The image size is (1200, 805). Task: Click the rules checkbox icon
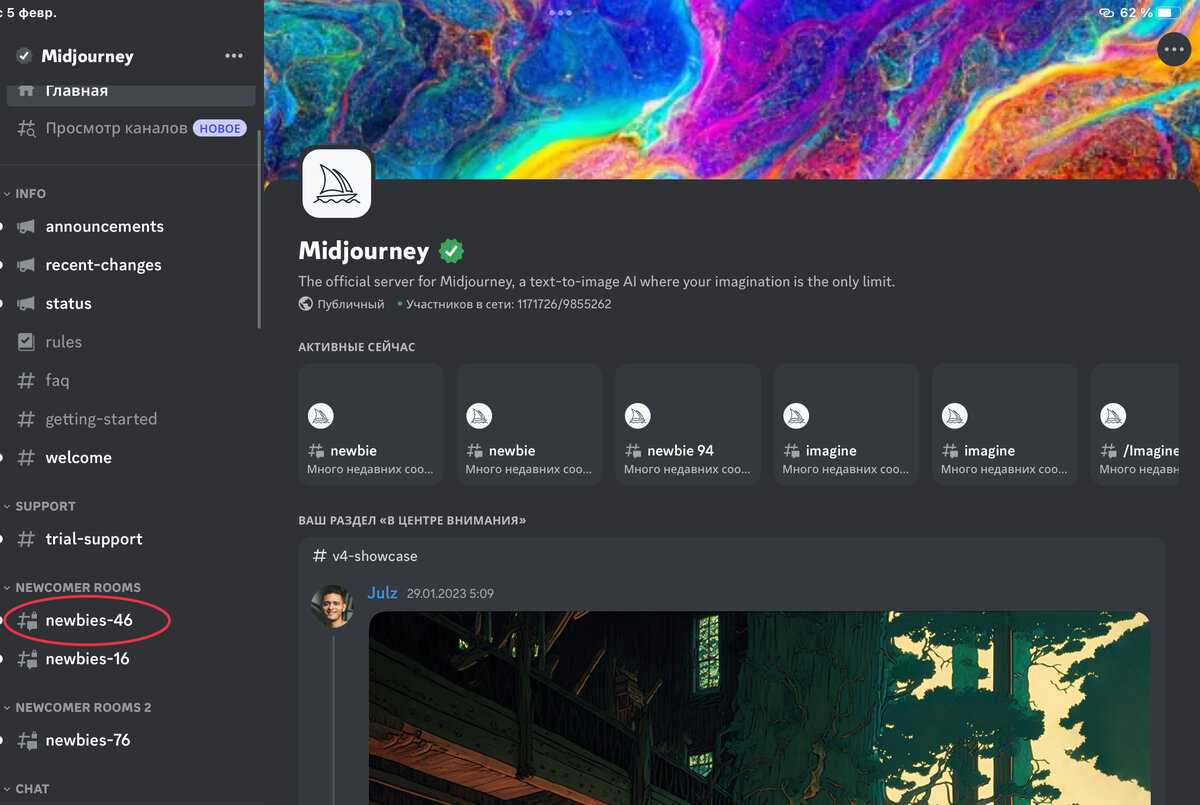click(x=27, y=342)
